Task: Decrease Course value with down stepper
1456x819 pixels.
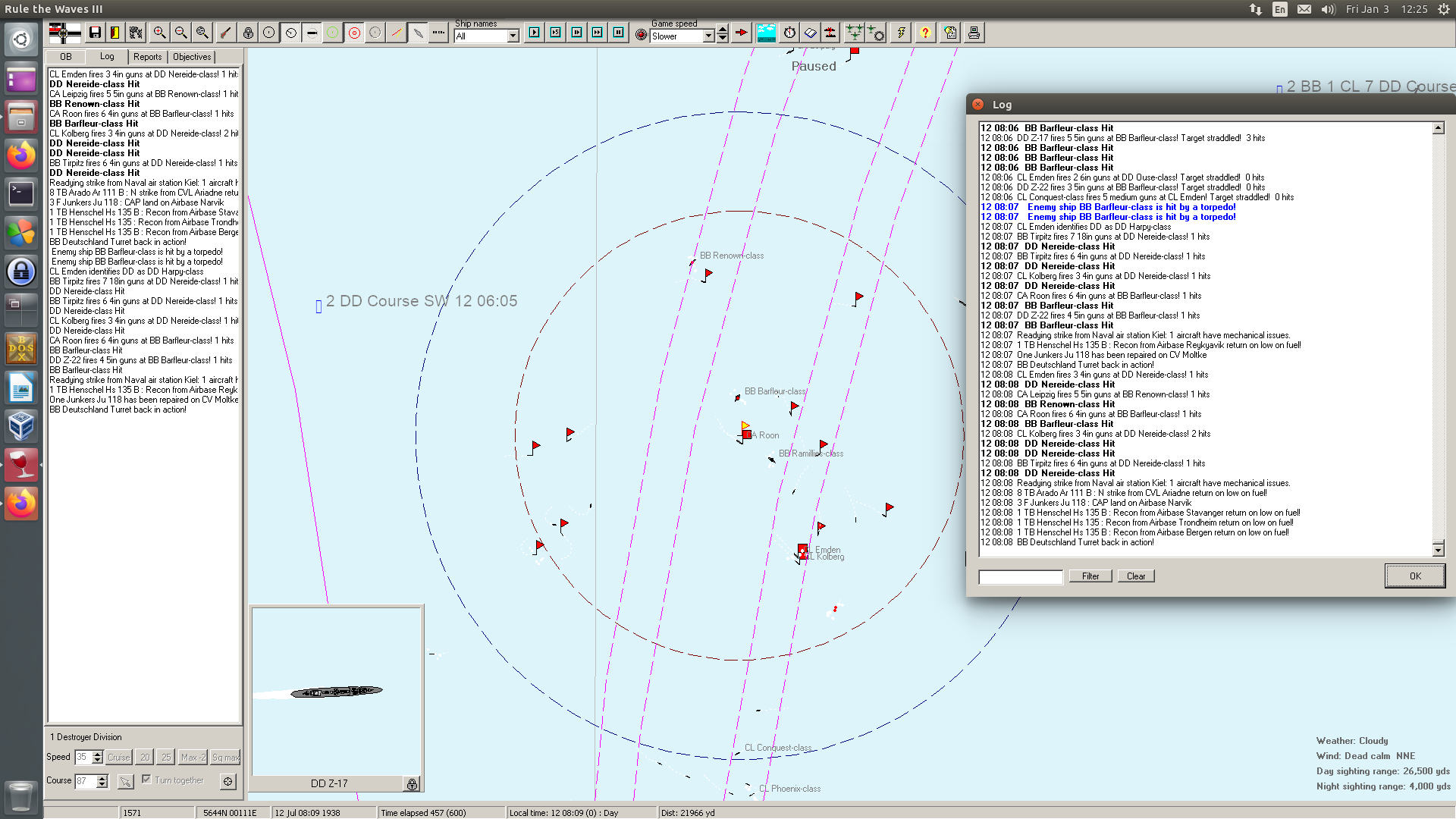Action: click(102, 785)
